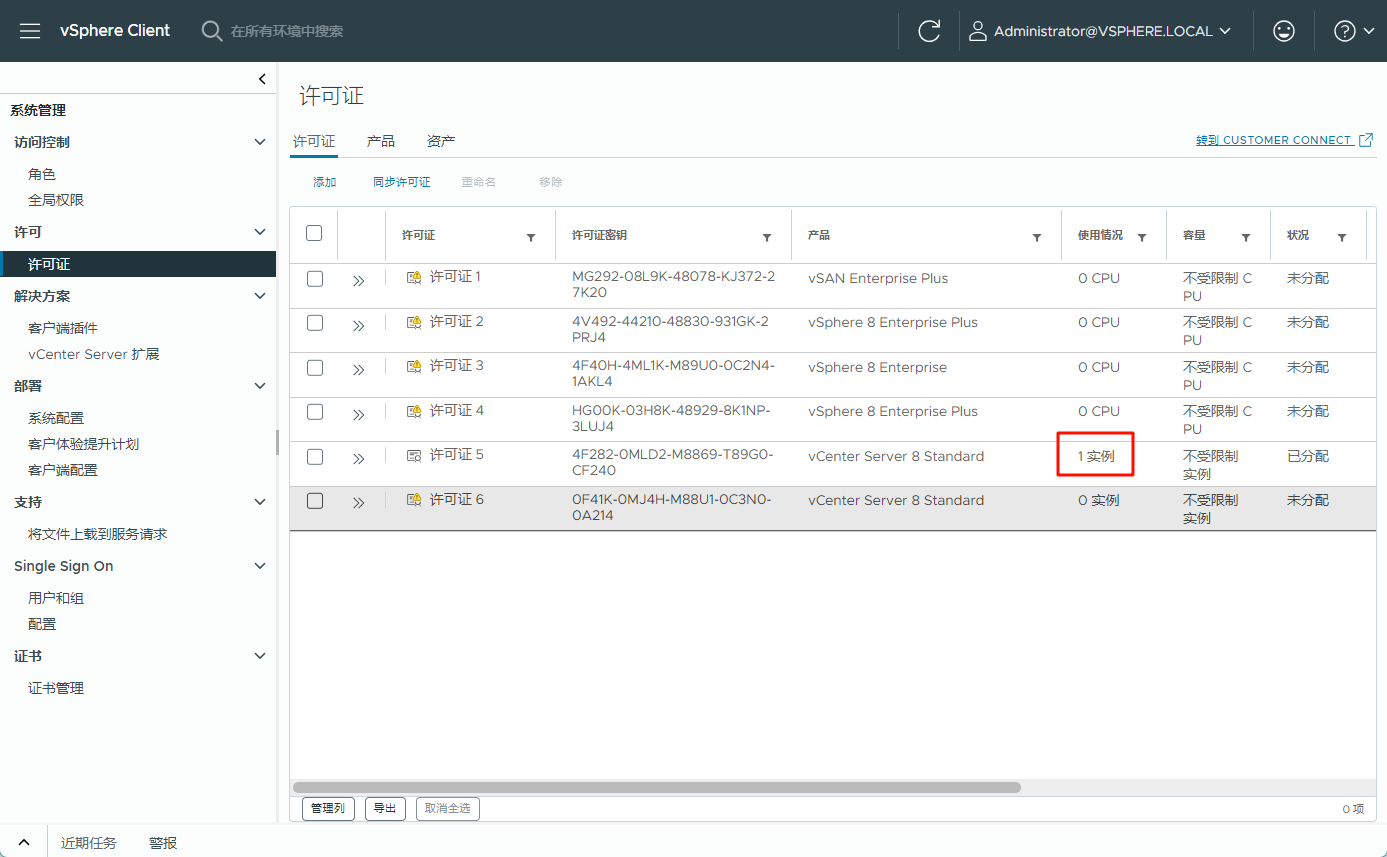
Task: Filter the 容量 column
Action: coord(1246,237)
